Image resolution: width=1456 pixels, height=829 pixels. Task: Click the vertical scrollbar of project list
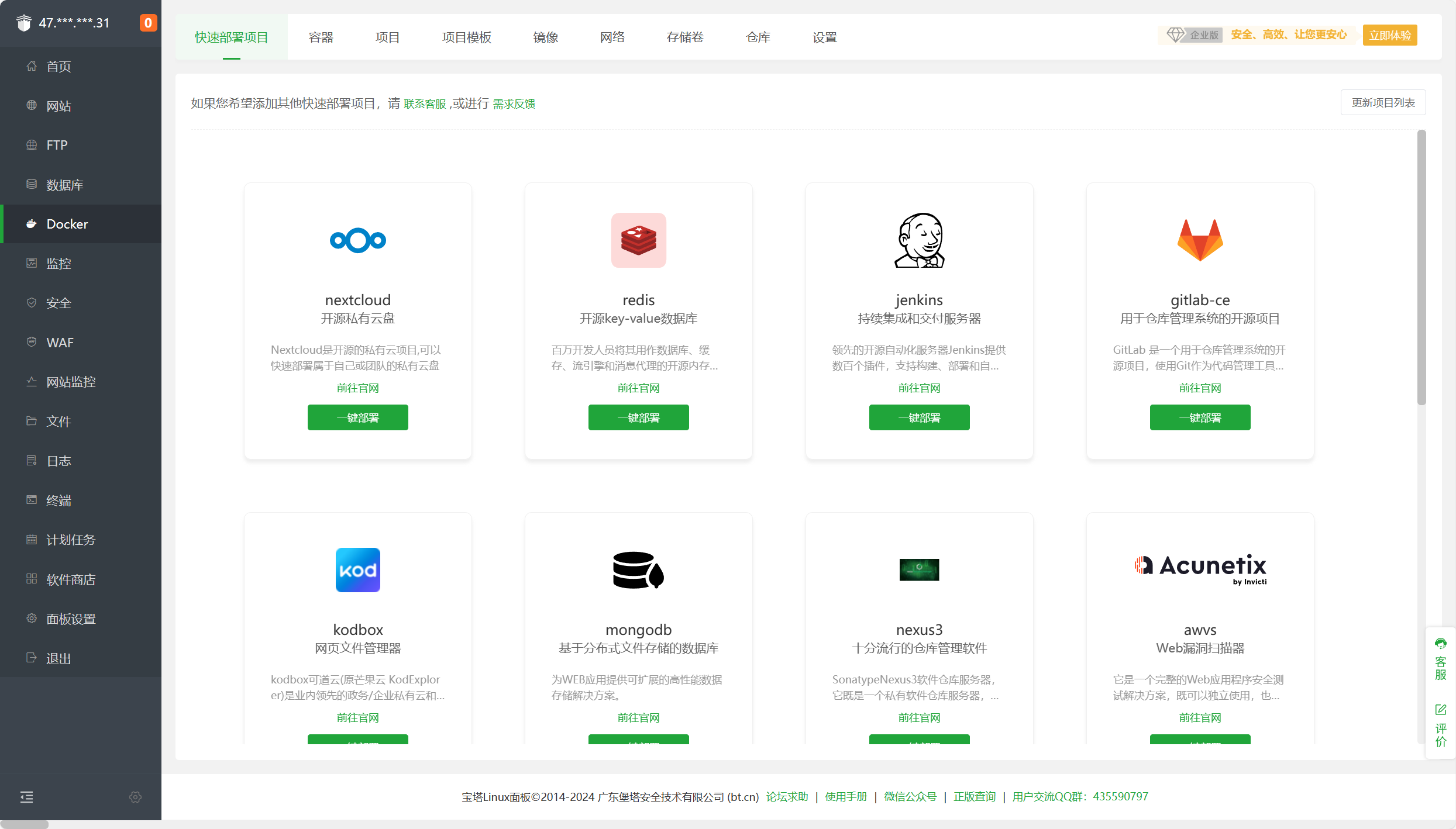[x=1421, y=267]
